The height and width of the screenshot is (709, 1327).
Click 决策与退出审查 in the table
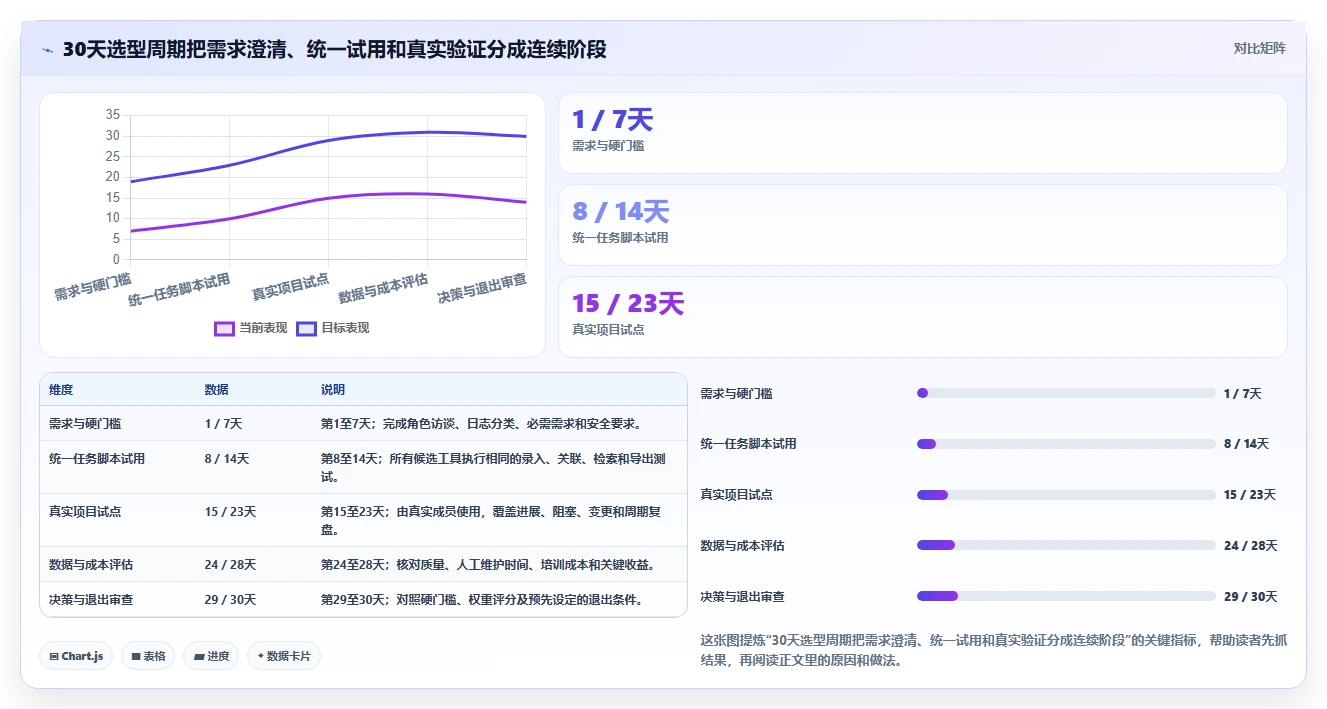coord(91,600)
